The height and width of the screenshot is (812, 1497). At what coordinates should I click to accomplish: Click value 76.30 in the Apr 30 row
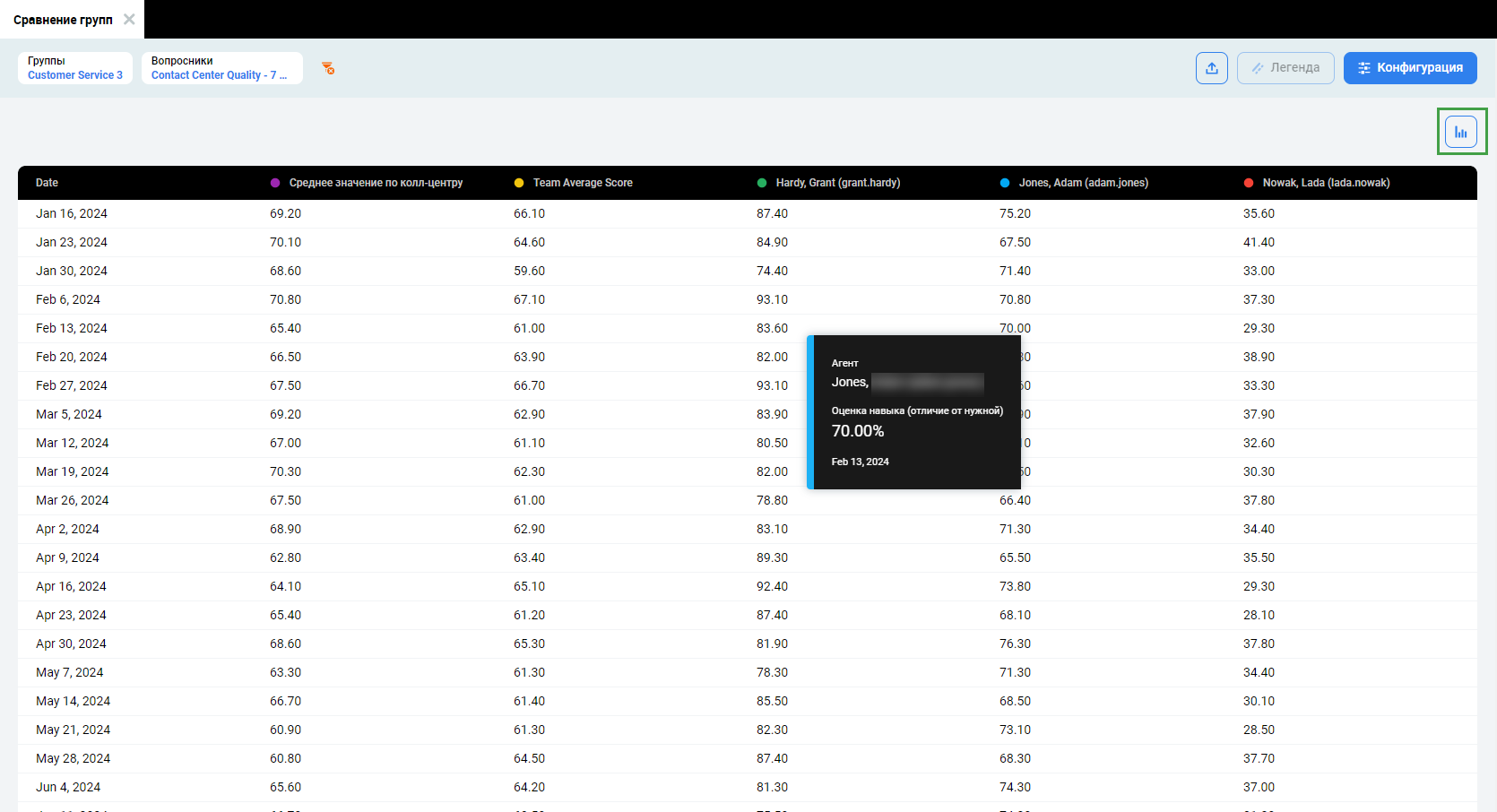click(x=1015, y=644)
